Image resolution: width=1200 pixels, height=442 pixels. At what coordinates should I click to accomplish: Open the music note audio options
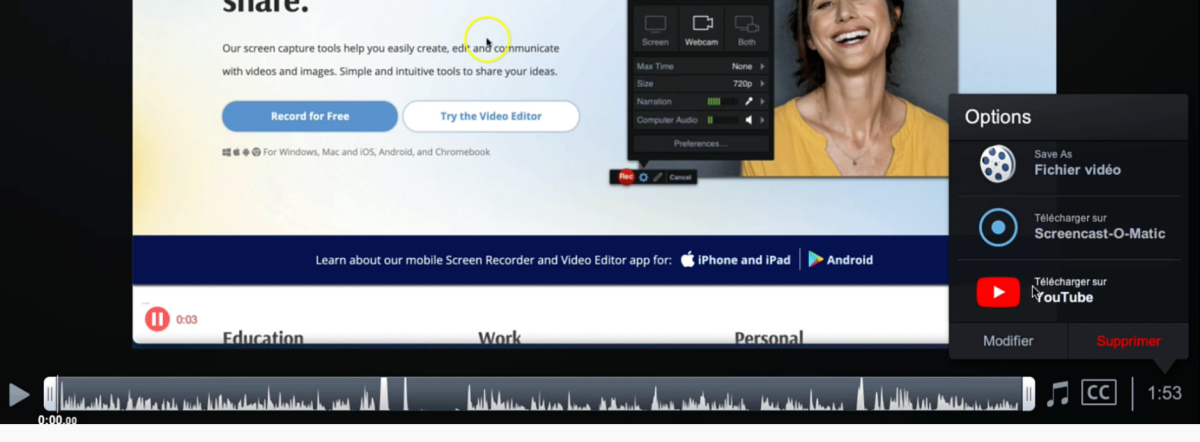(x=1057, y=394)
